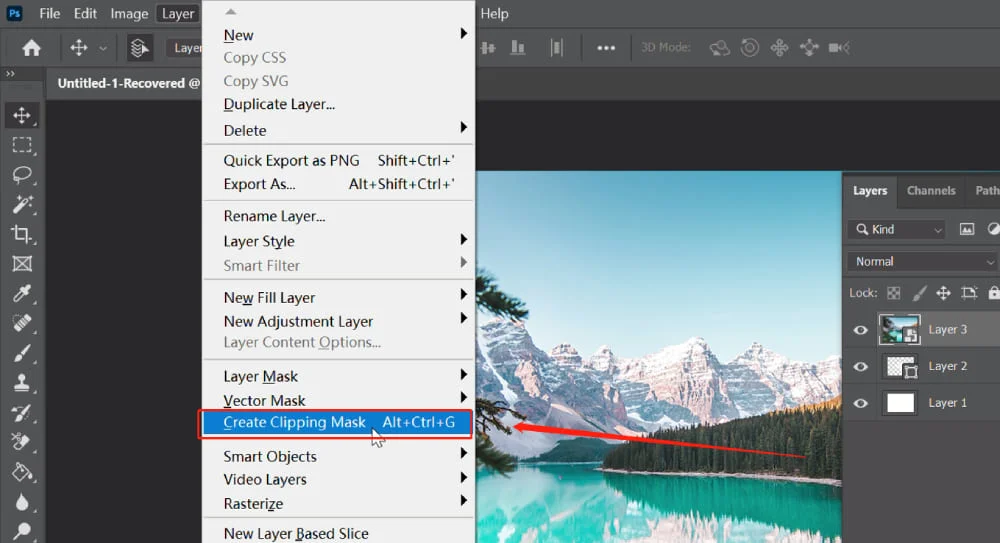Open the three-dots more options
Screen dimensions: 1000x543
[606, 48]
